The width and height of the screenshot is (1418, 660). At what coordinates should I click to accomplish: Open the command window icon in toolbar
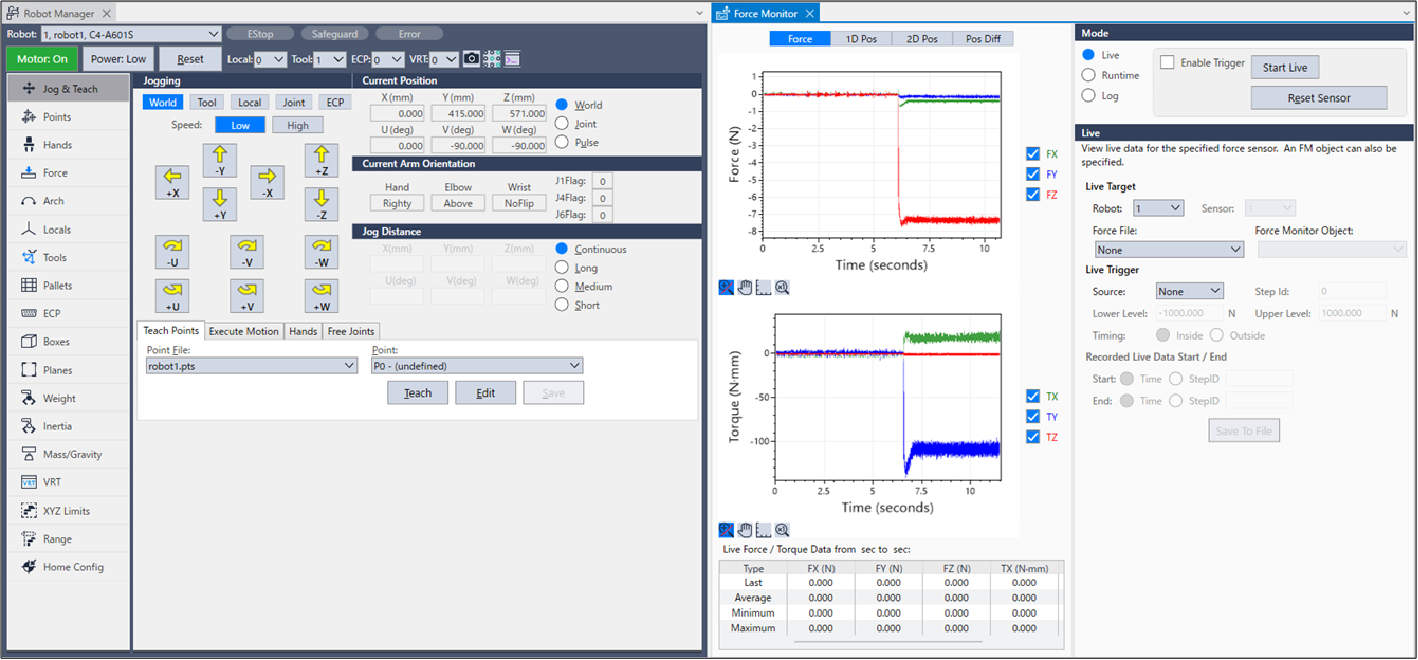pyautogui.click(x=512, y=59)
